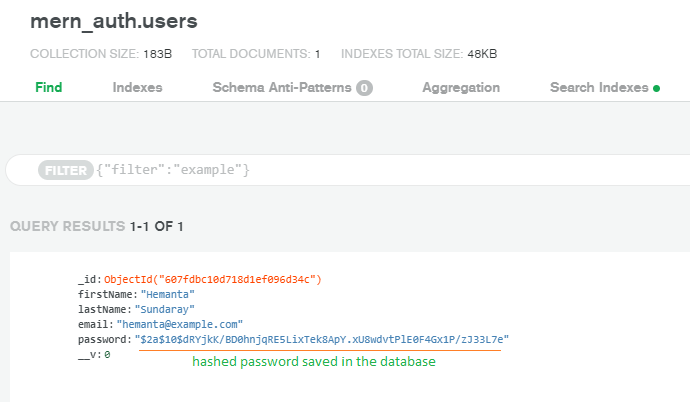Click the FILTER badge in the query bar
The image size is (690, 402).
click(x=65, y=170)
